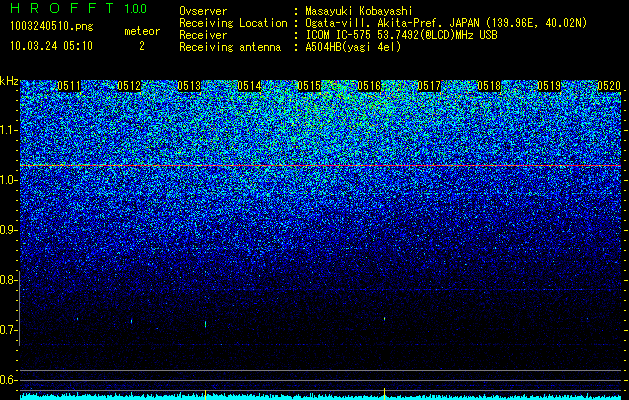The width and height of the screenshot is (629, 400).
Task: Click the Ovserver field label
Action: click(x=203, y=11)
